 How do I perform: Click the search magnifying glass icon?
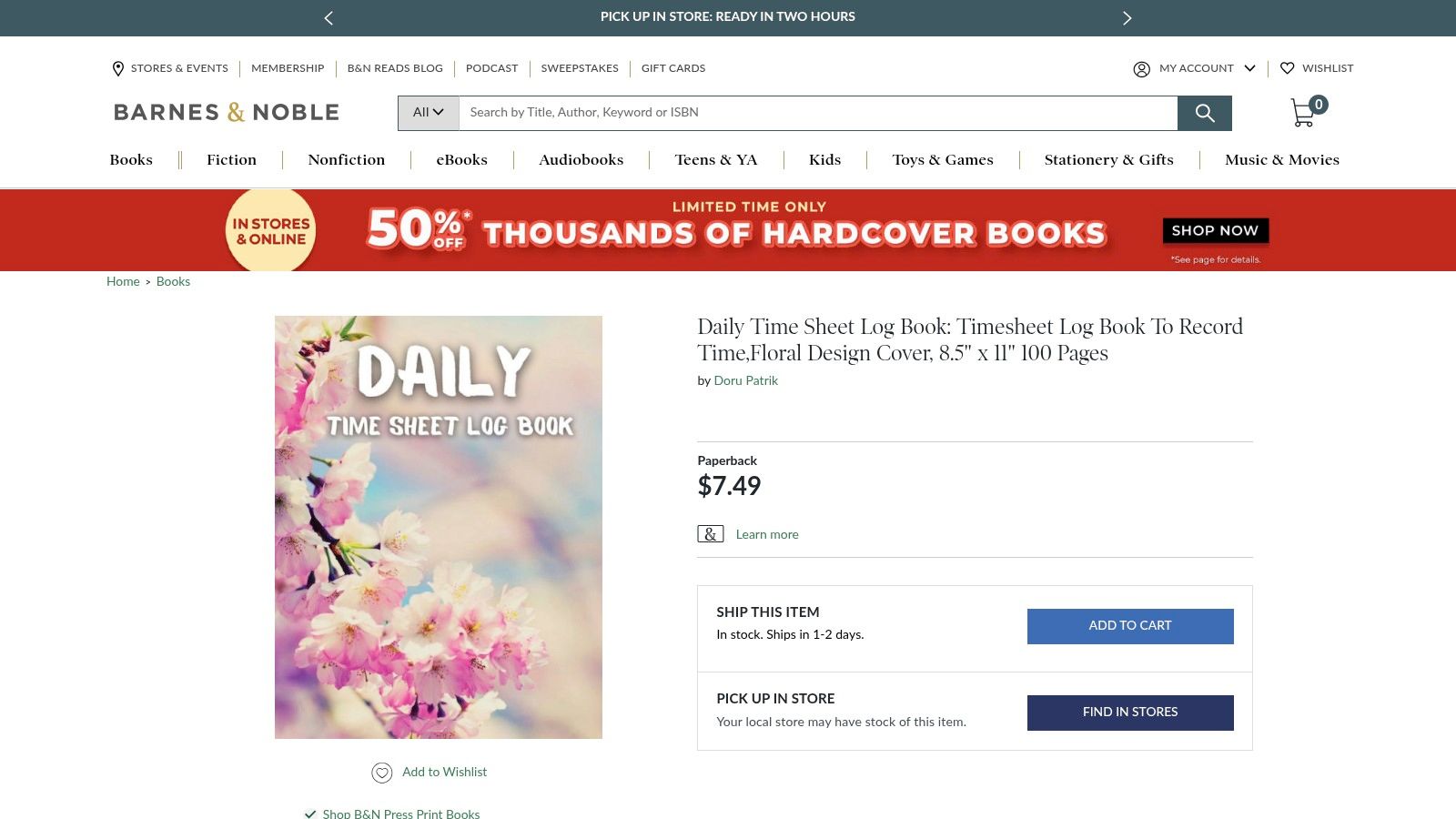[1205, 113]
